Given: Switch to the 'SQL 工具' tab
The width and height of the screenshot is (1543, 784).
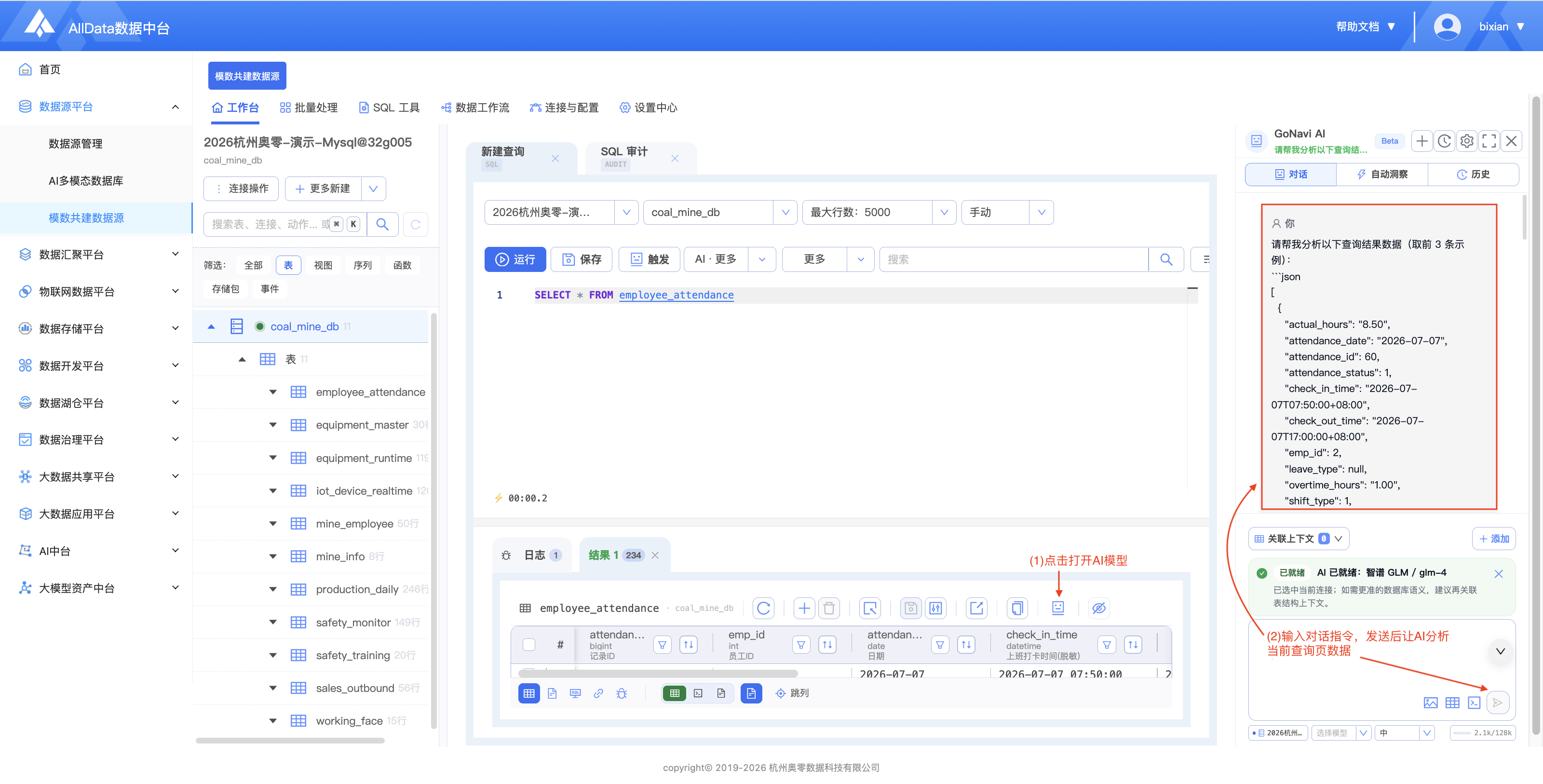Looking at the screenshot, I should click(389, 108).
